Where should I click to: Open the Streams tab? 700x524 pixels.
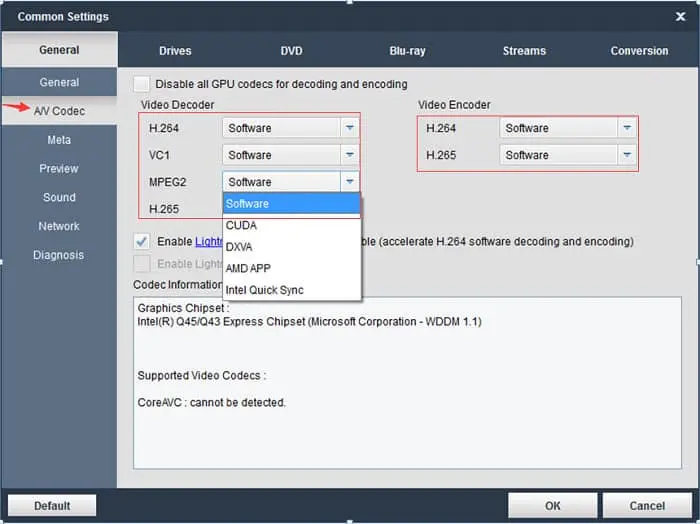[524, 51]
